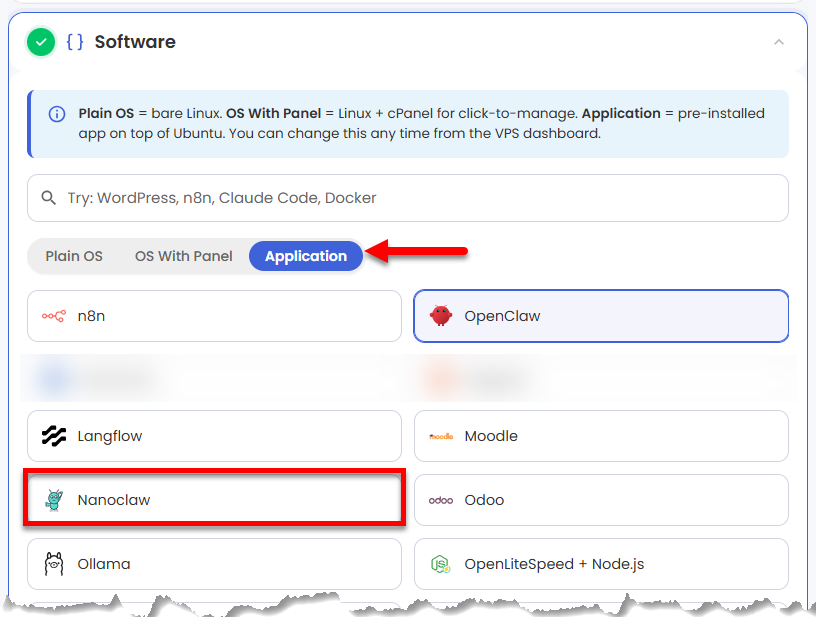Click the green Node.js hexagon icon
816x617 pixels.
(x=441, y=564)
